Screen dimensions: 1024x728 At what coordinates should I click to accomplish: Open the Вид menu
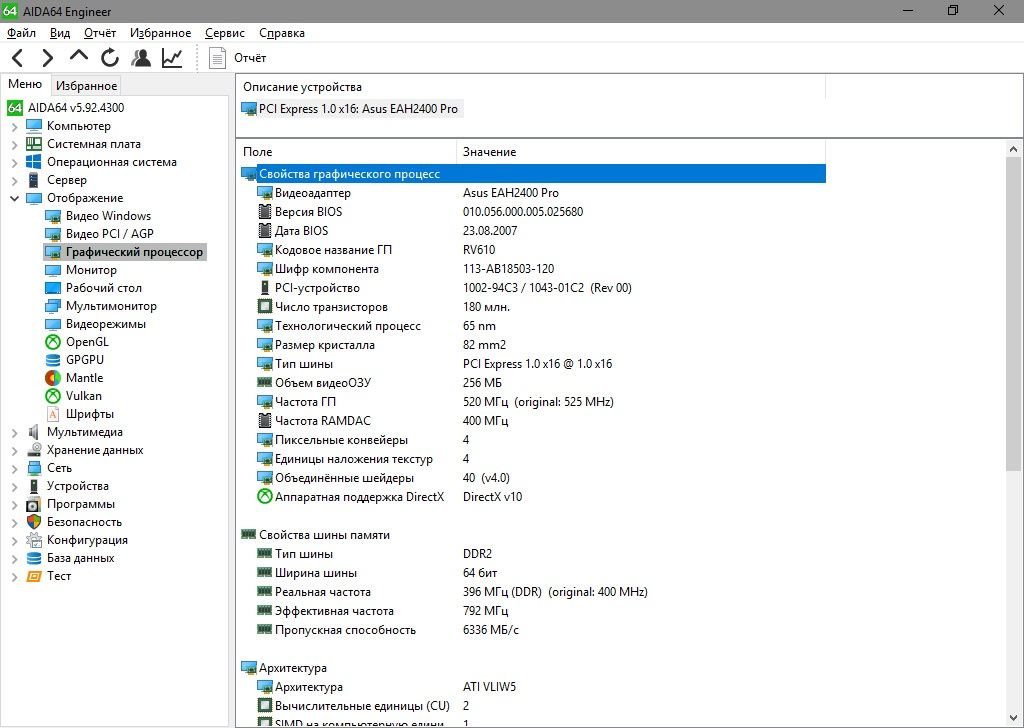[60, 33]
